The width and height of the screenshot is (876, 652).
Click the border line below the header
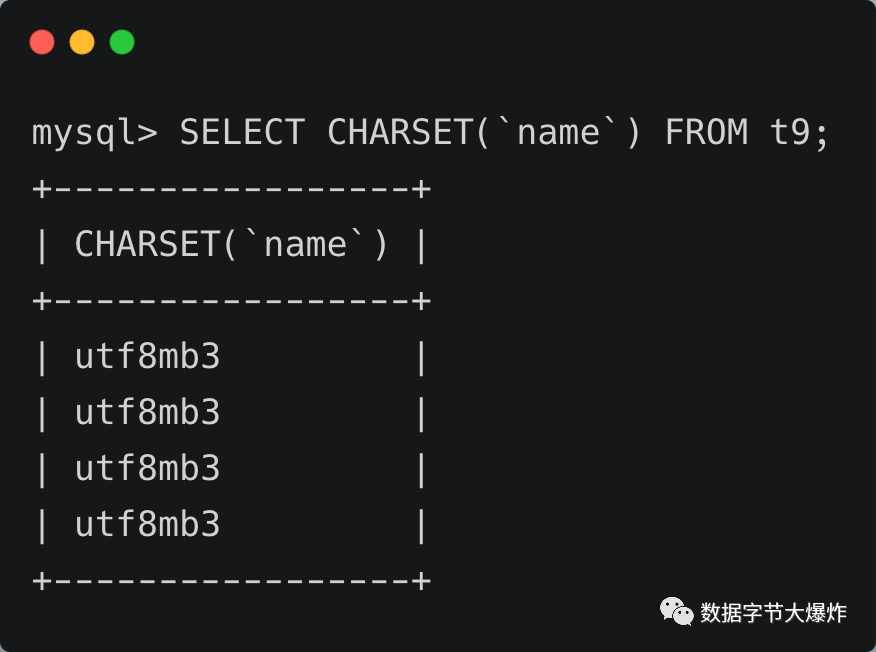[x=231, y=301]
